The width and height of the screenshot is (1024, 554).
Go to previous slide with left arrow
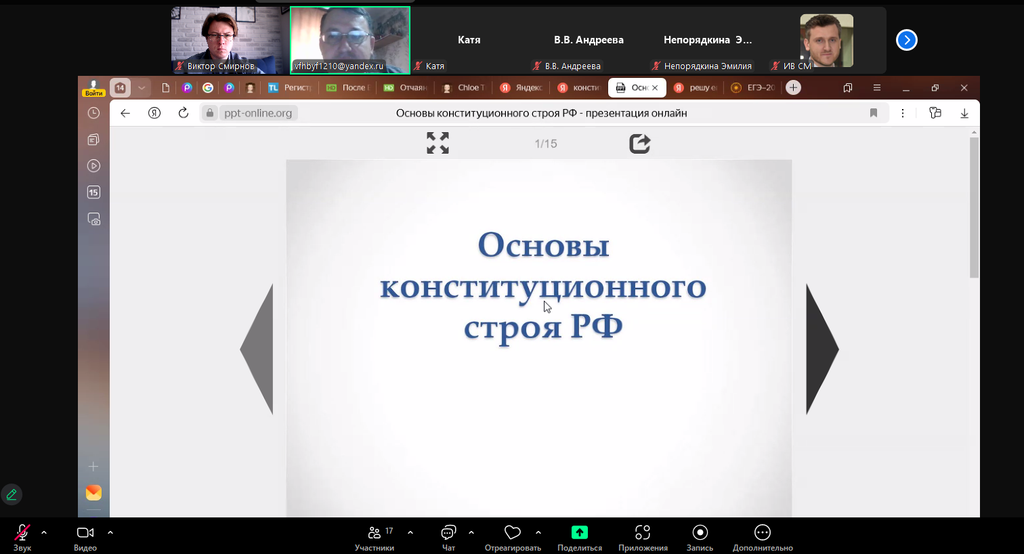[x=257, y=349]
